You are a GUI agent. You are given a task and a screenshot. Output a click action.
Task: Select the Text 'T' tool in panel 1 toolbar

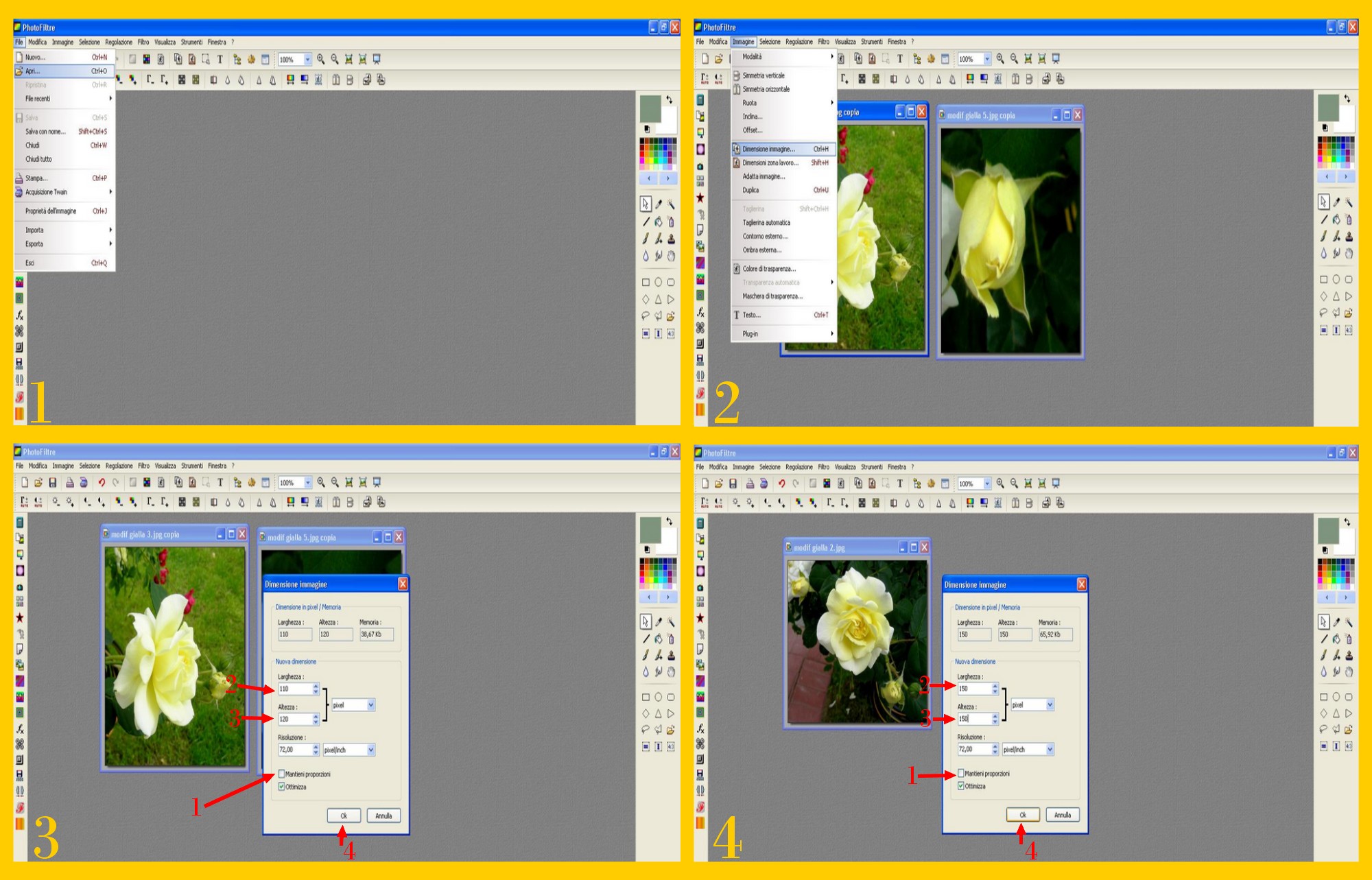point(220,60)
